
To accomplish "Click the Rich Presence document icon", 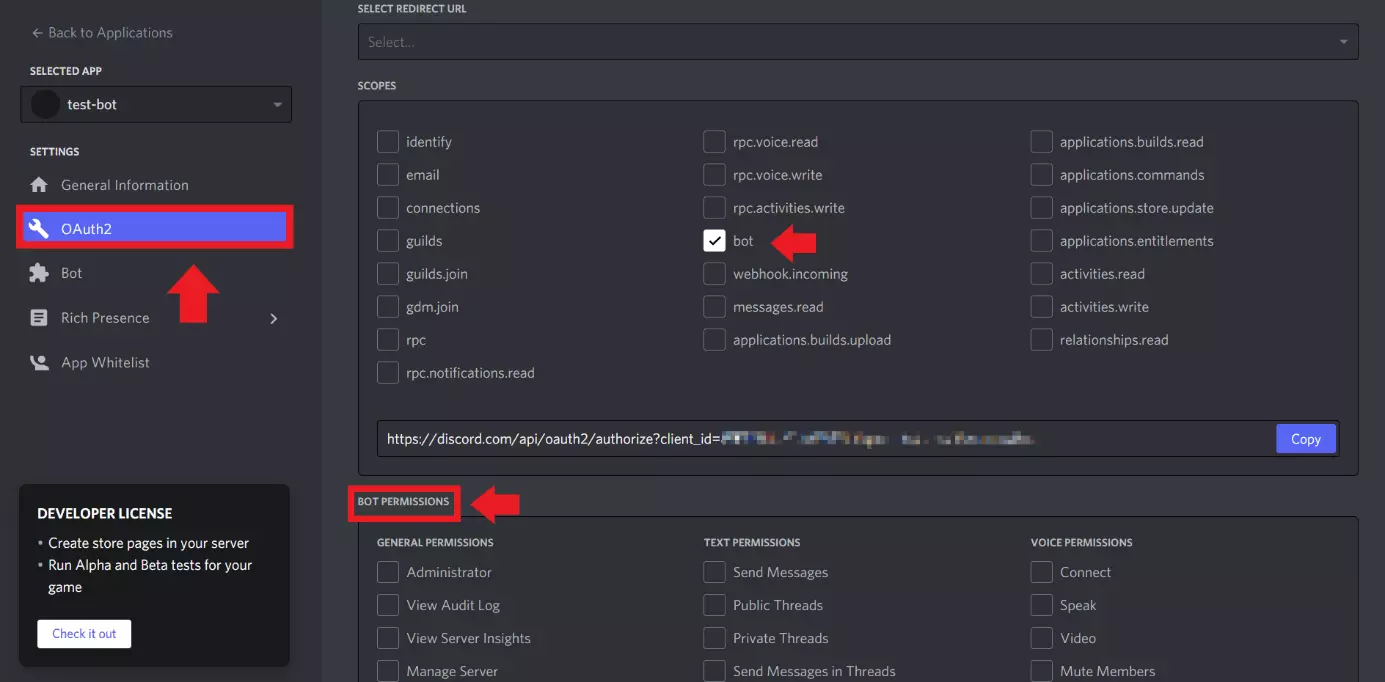I will pyautogui.click(x=39, y=318).
